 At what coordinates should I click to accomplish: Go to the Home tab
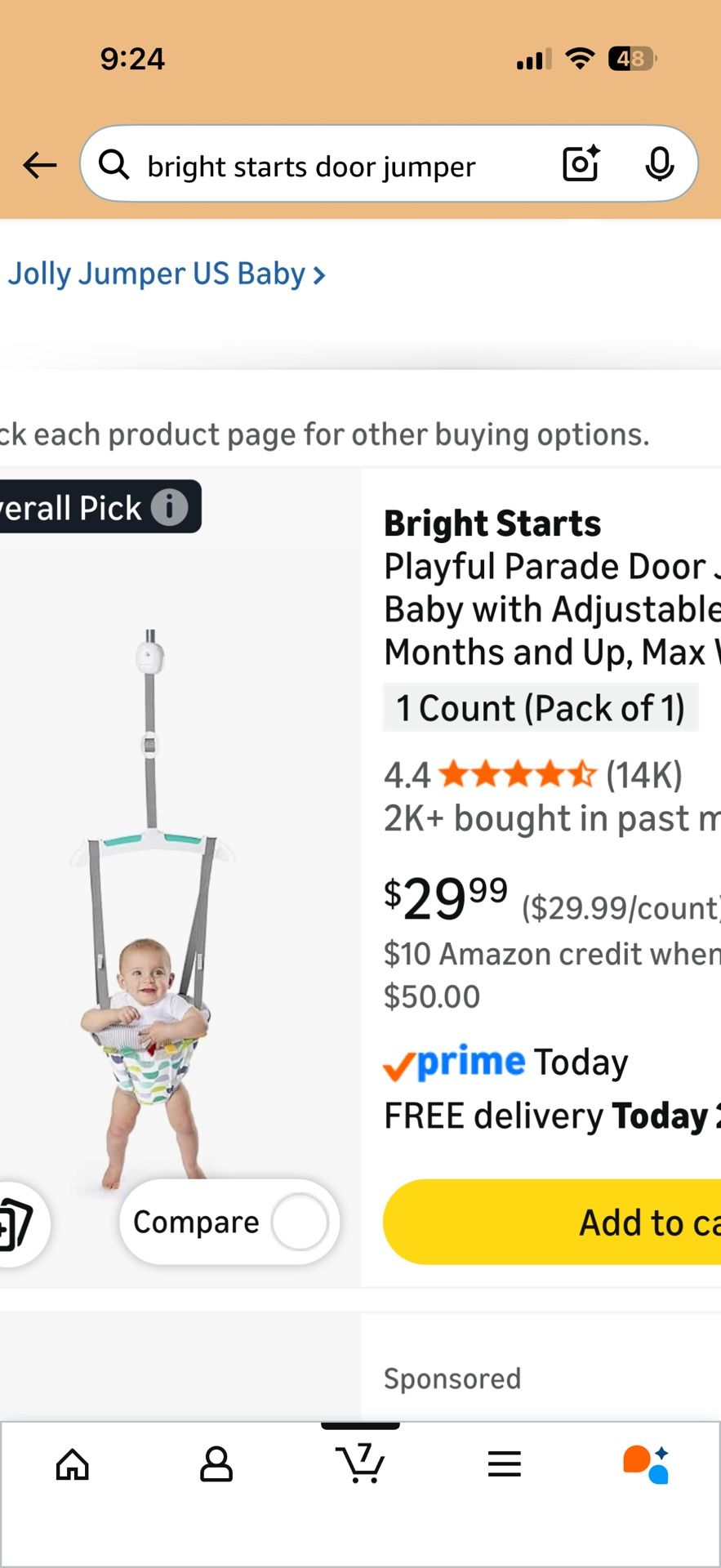click(72, 1463)
